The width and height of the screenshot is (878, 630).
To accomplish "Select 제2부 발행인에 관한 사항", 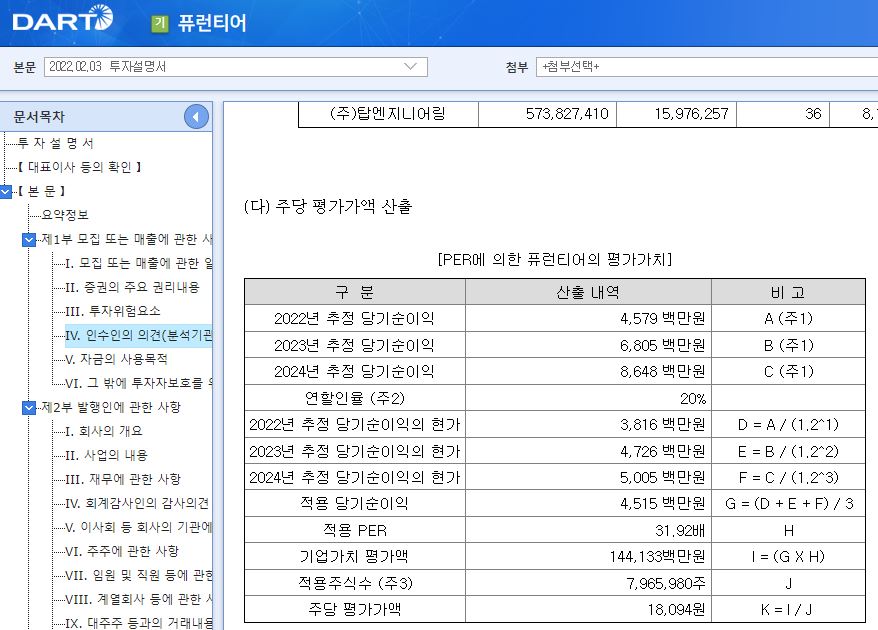I will [111, 407].
